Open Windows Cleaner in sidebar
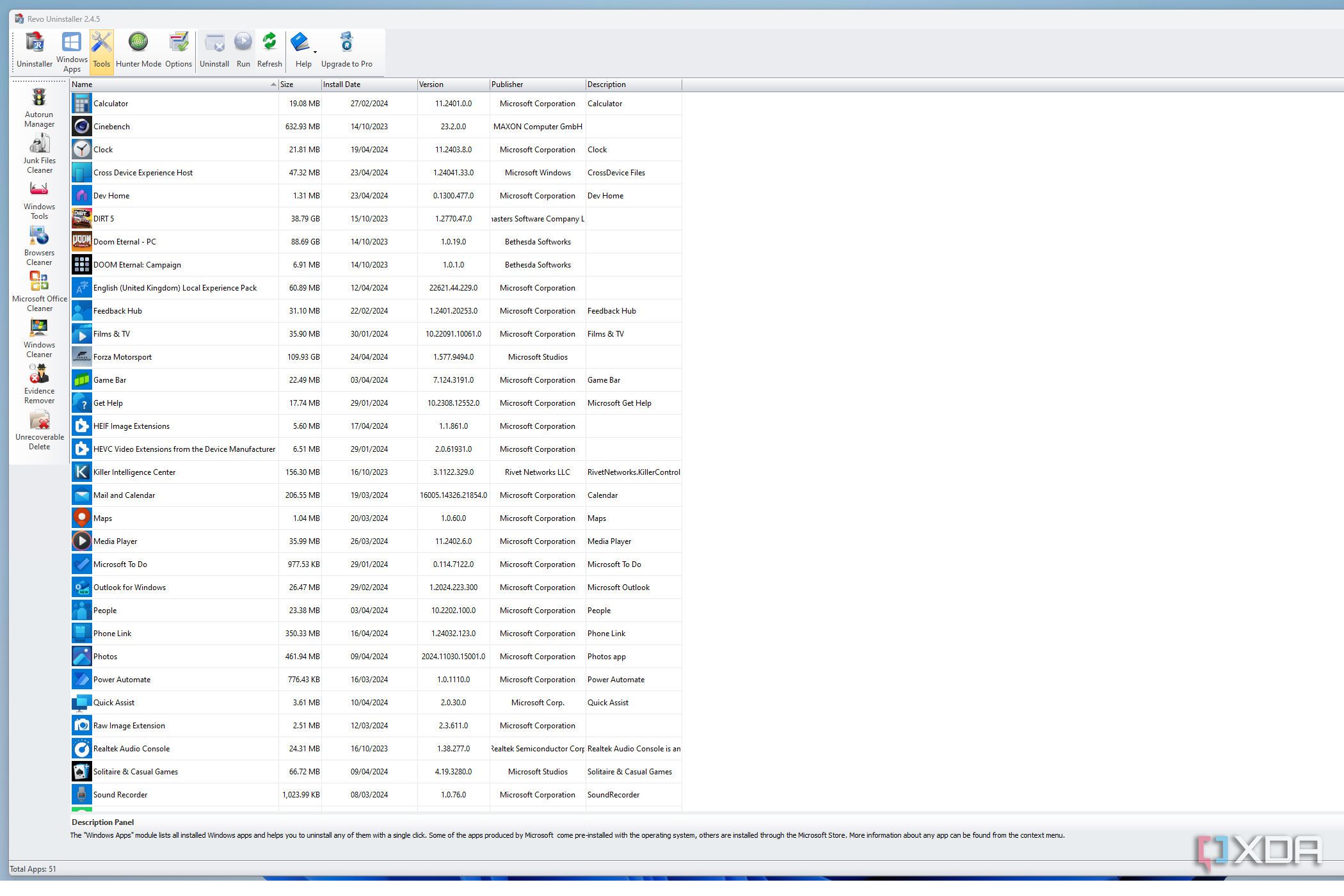Screen dimensions: 1344x896 [x=39, y=339]
